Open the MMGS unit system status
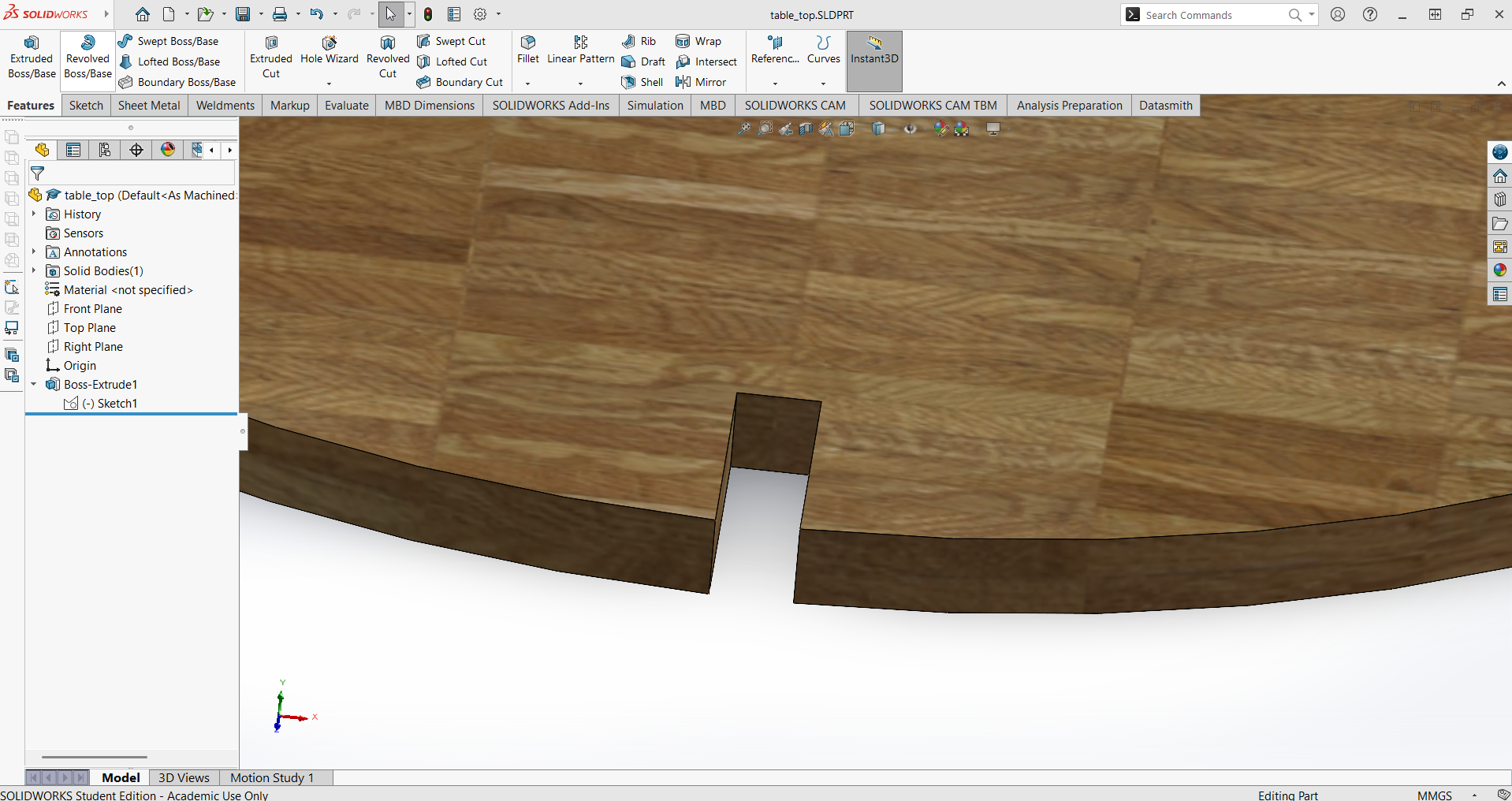Viewport: 1512px width, 801px height. (1434, 795)
